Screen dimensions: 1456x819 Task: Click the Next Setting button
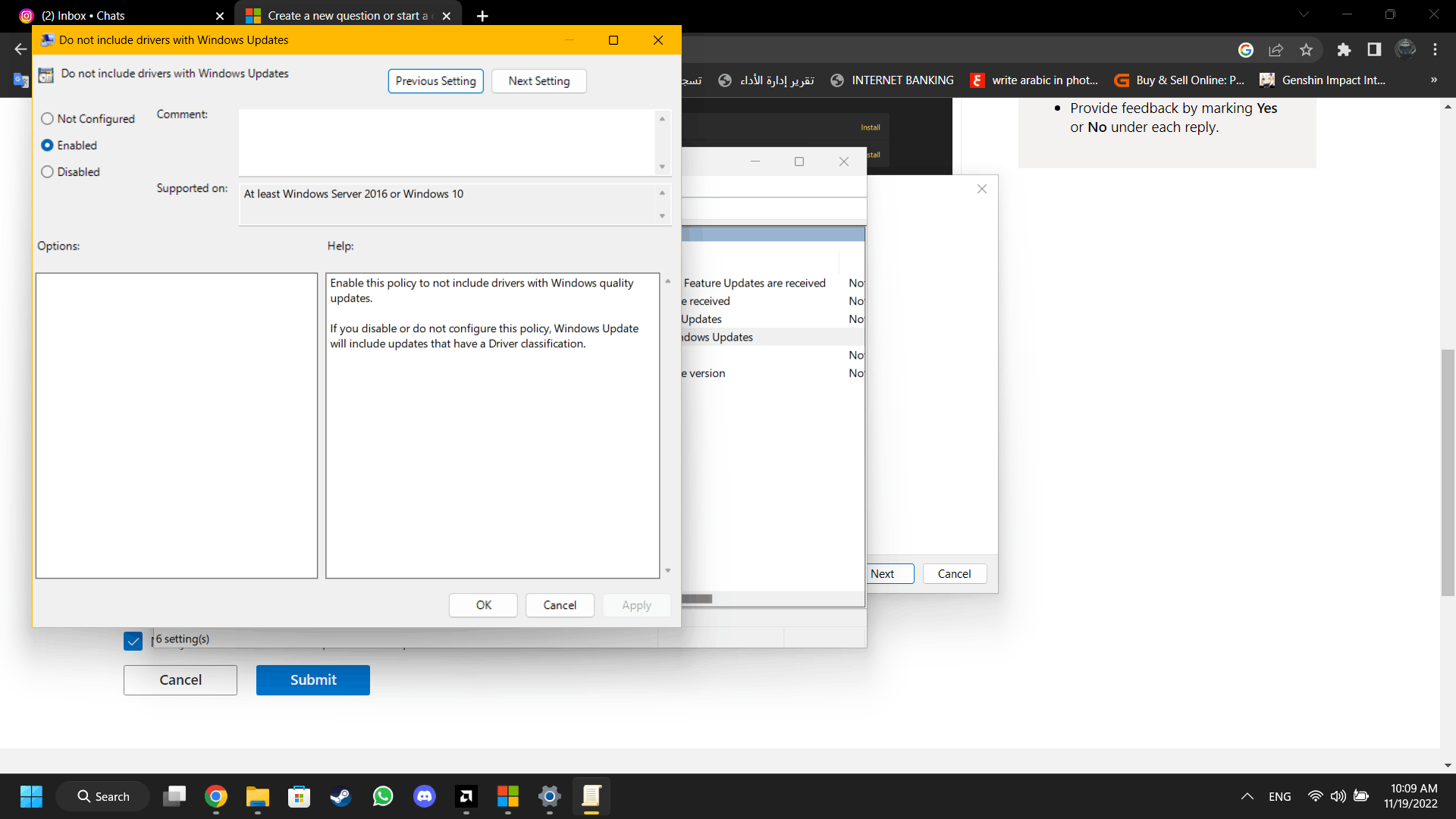pos(538,81)
